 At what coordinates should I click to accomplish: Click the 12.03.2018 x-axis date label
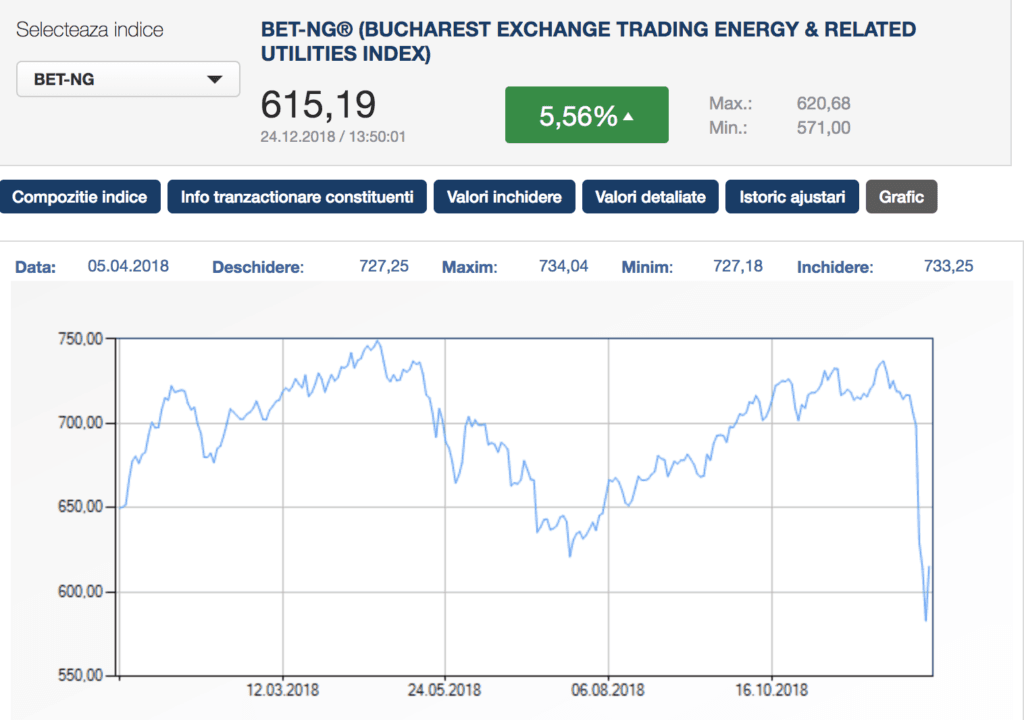pos(283,690)
